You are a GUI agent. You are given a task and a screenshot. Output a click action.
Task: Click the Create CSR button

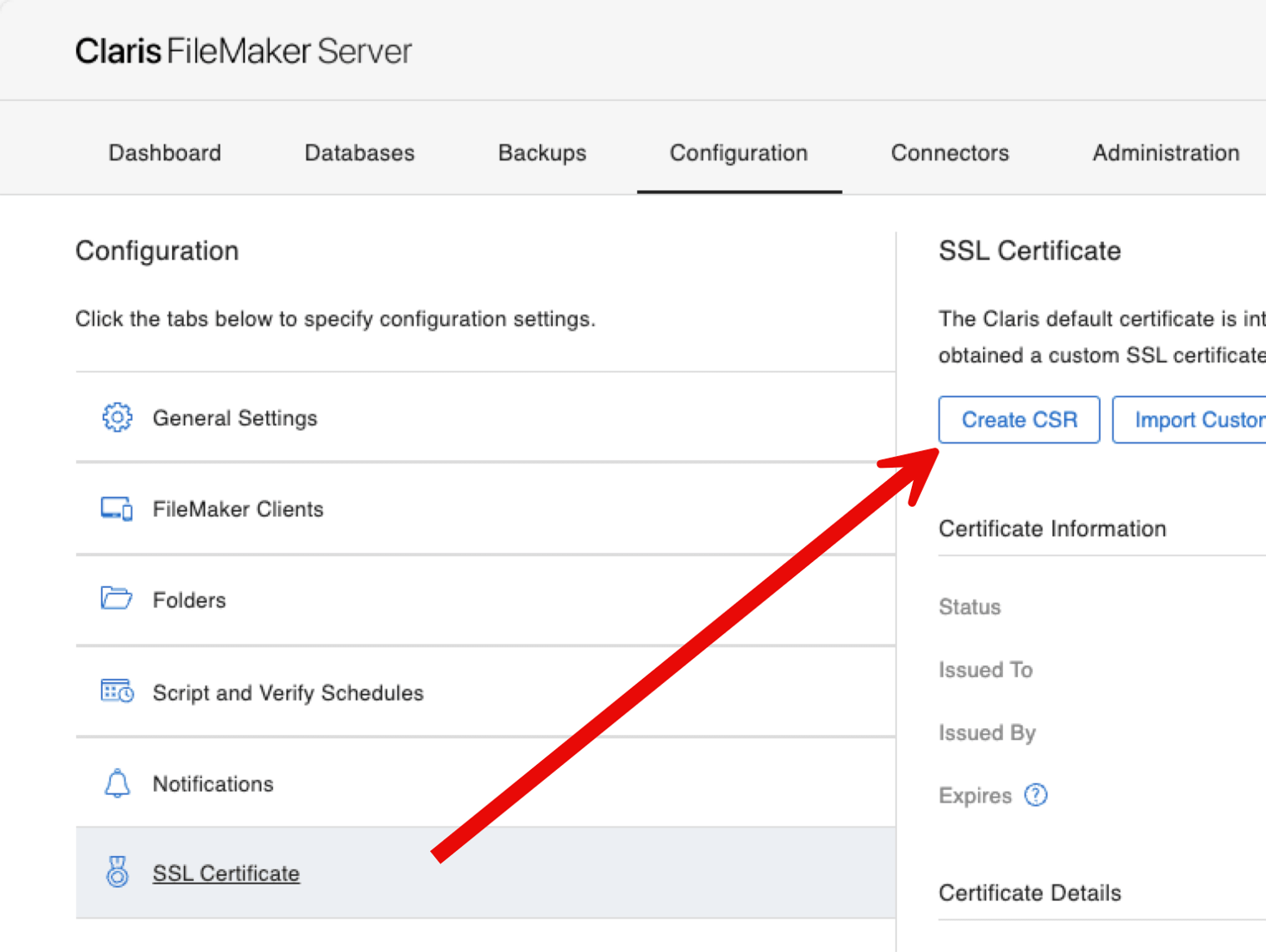tap(1019, 419)
